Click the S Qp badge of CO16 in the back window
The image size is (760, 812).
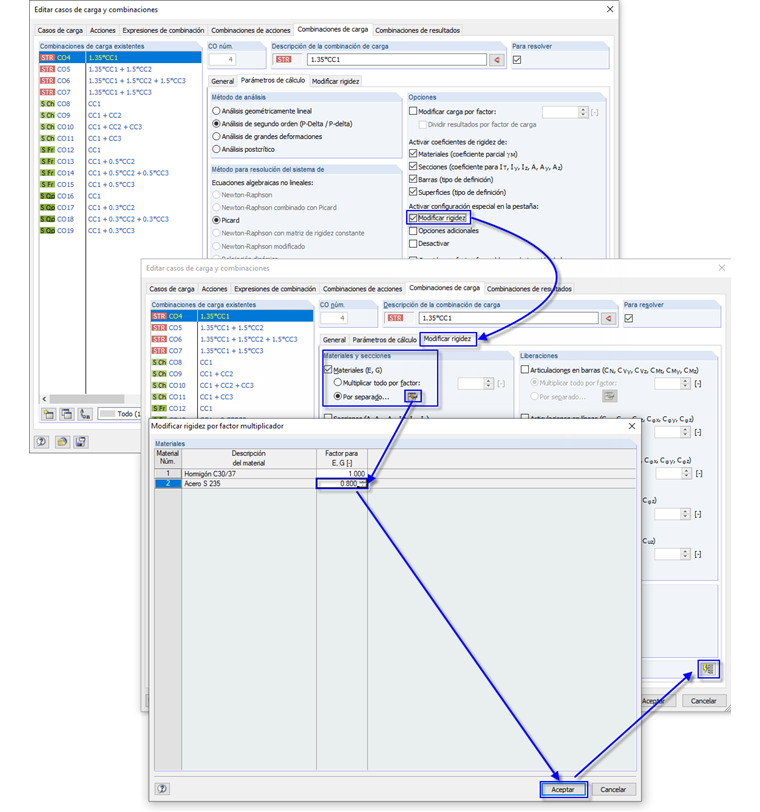47,196
